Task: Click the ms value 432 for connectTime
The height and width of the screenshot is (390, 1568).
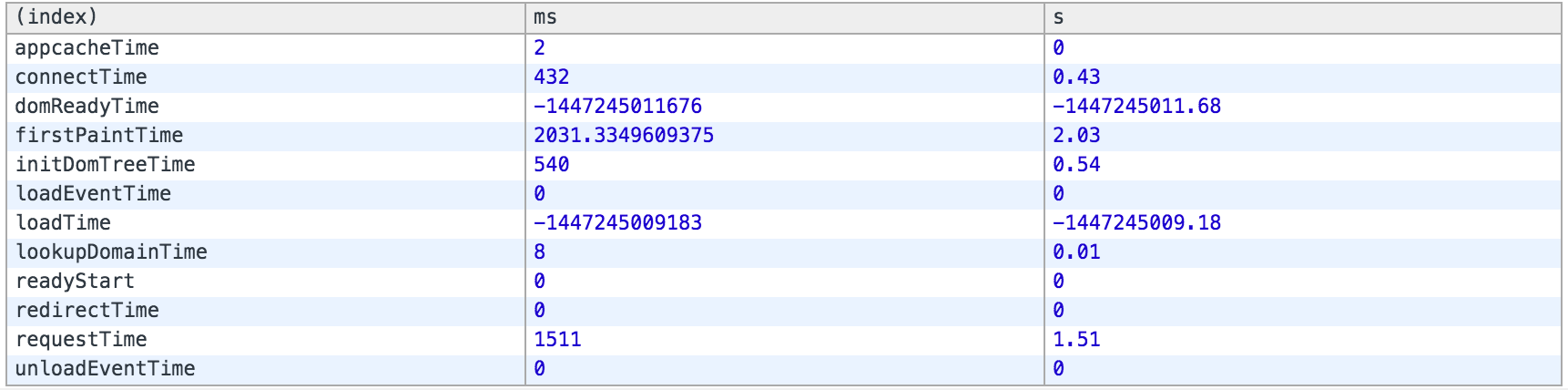Action: pos(552,77)
